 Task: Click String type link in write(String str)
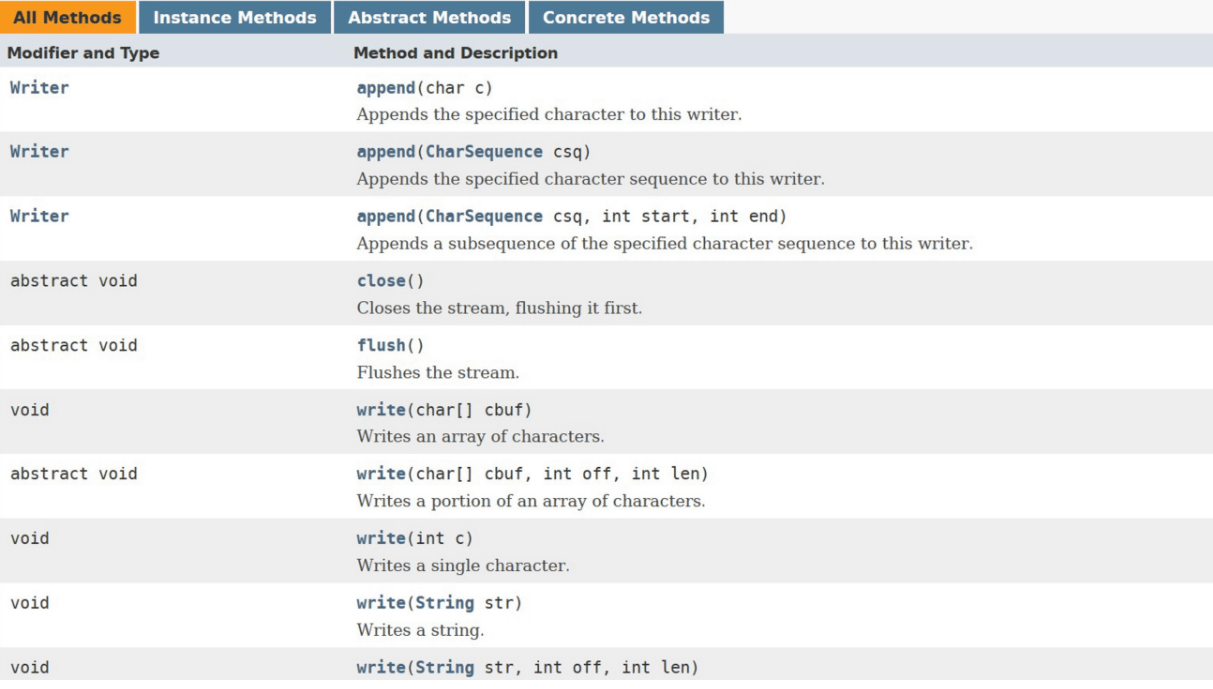(x=444, y=603)
